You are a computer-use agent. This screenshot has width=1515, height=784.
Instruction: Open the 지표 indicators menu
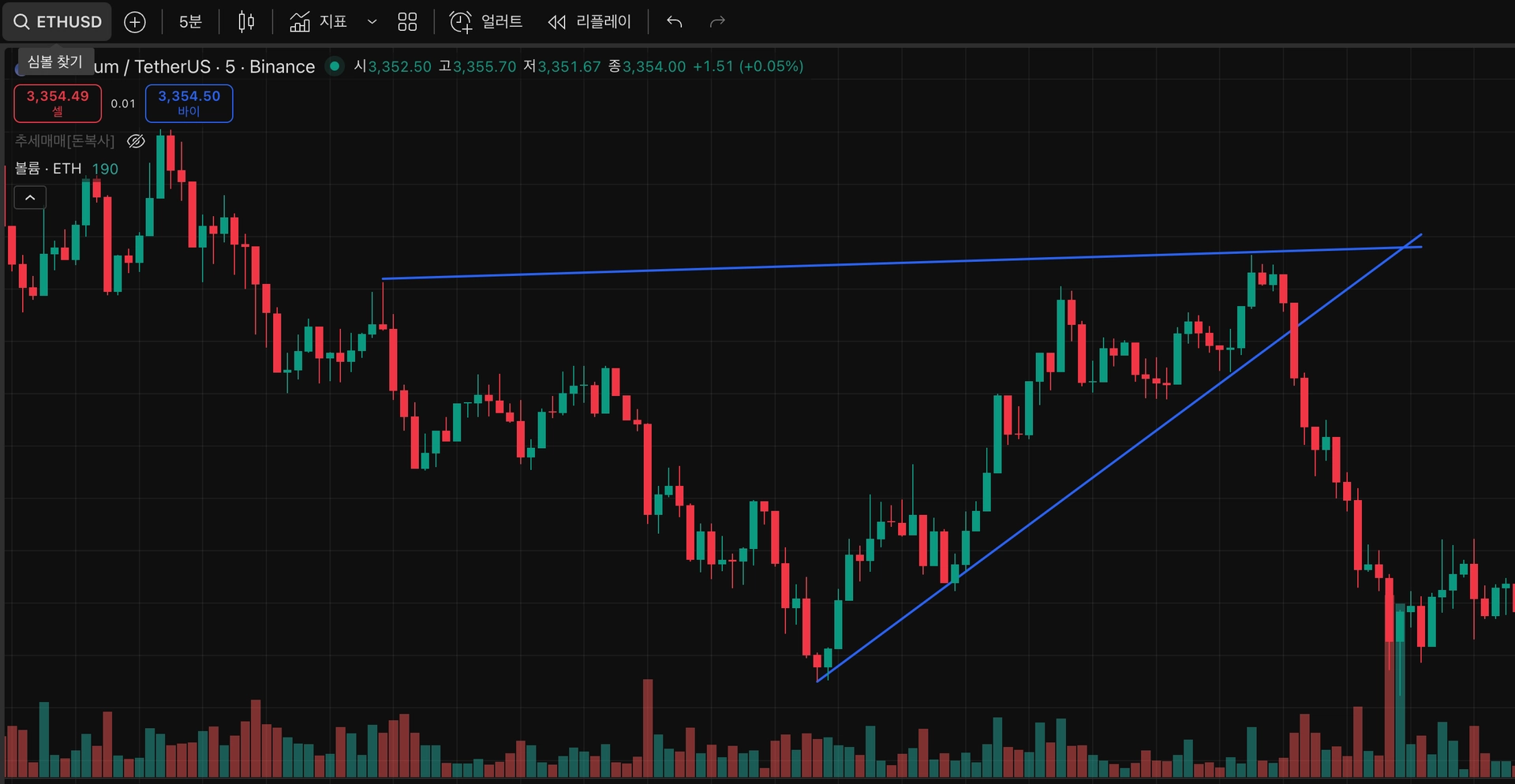pos(318,22)
